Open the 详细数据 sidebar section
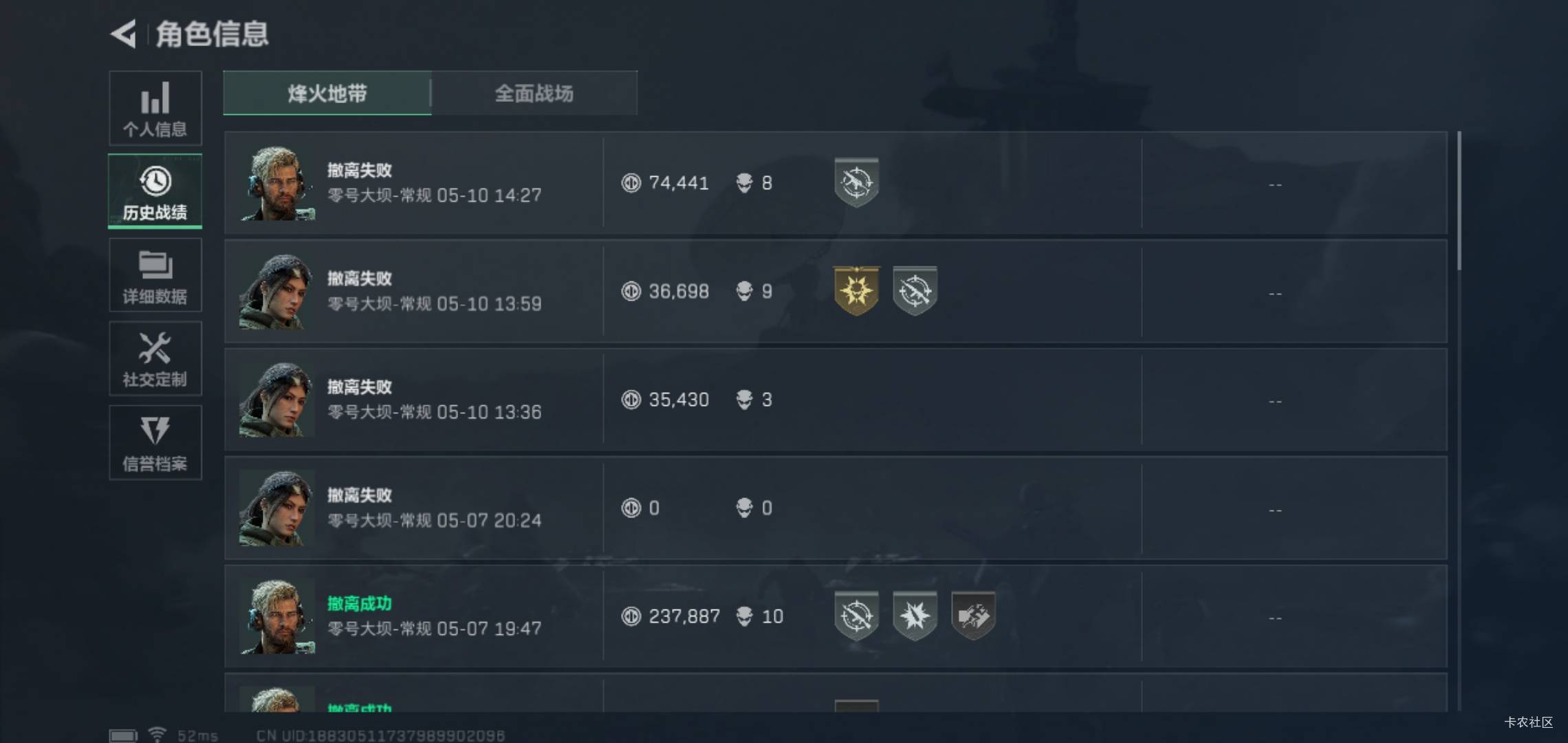Image resolution: width=1568 pixels, height=743 pixels. [155, 275]
